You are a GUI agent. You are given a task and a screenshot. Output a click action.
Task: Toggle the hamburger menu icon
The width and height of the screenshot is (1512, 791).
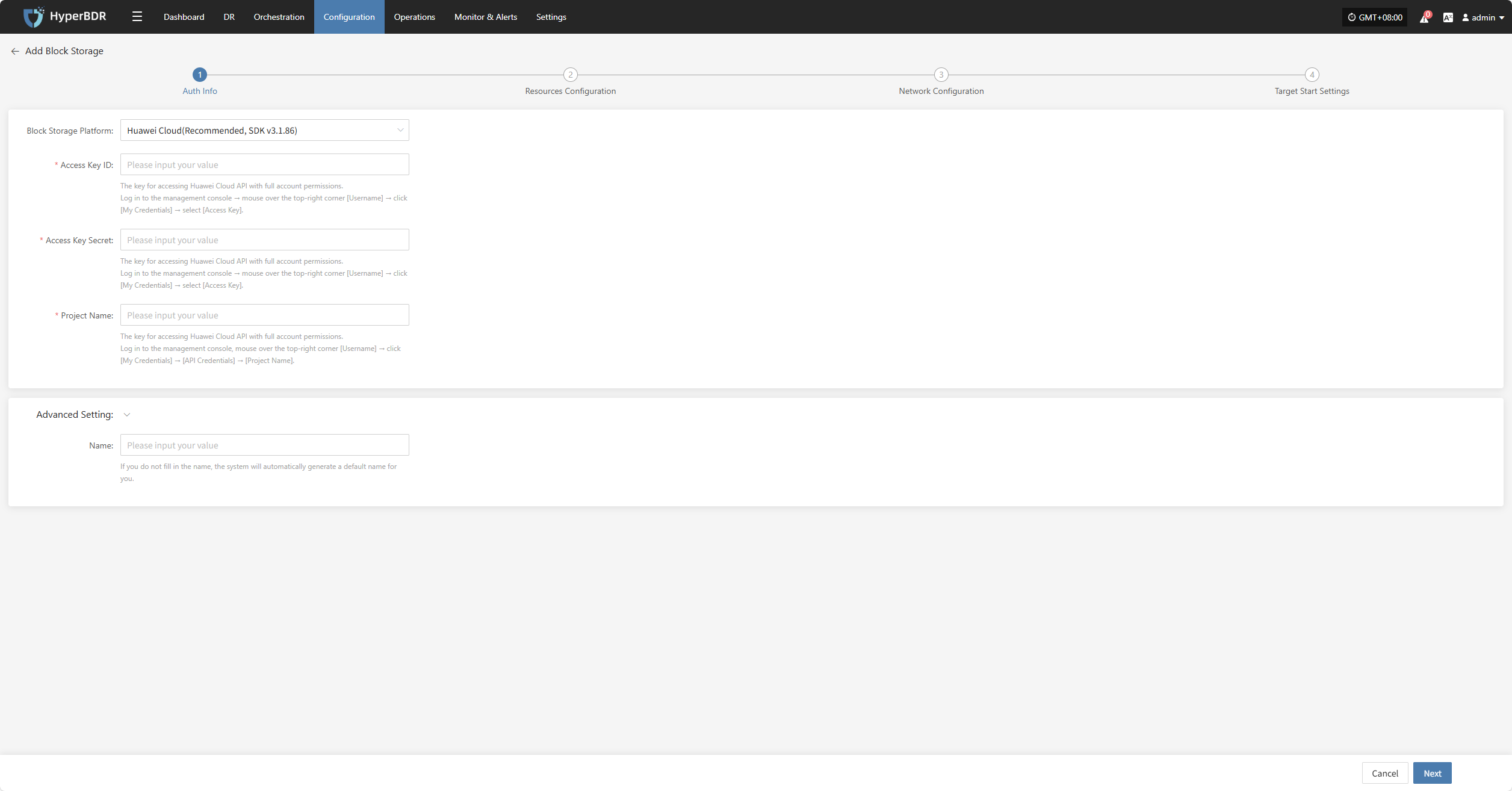[137, 17]
